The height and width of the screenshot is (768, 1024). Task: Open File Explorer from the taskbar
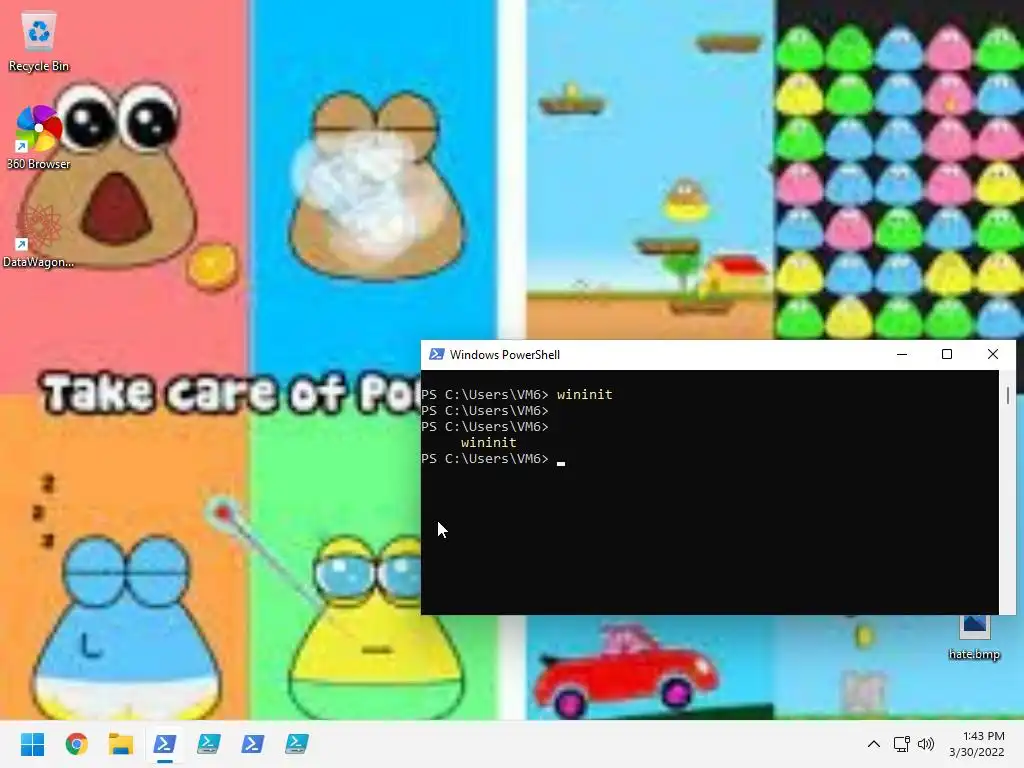pos(121,744)
